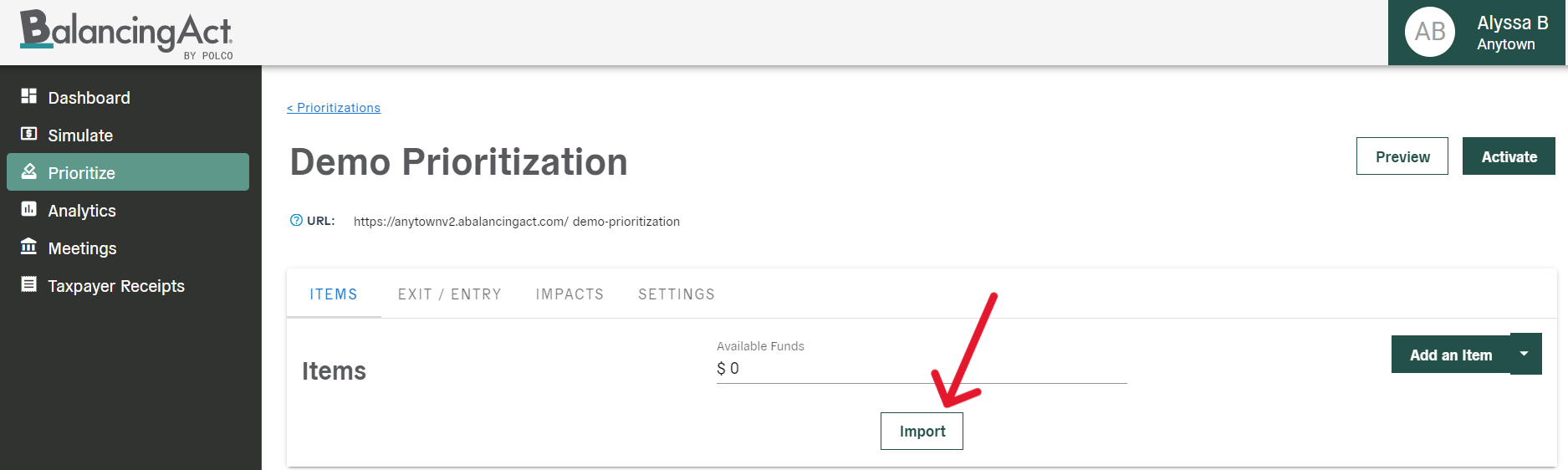Click the Meetings building icon
Viewport: 1568px width, 470px height.
28,246
